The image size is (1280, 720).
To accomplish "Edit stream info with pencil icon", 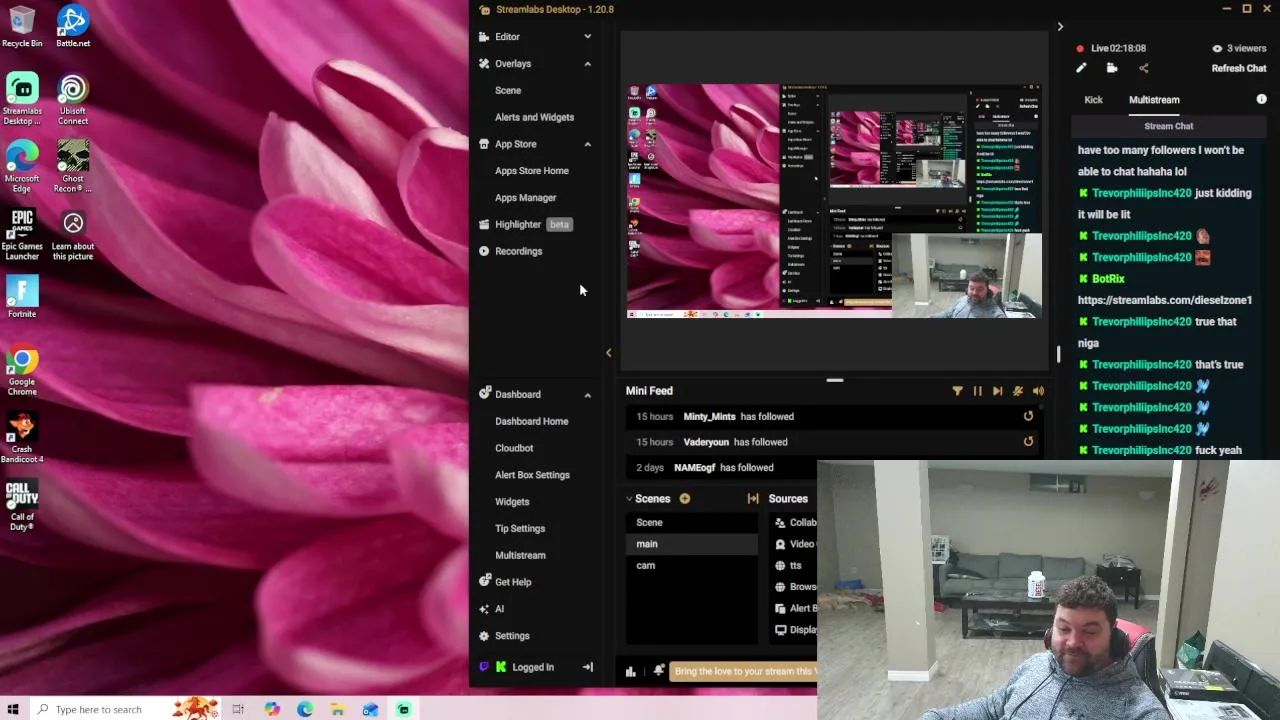I will pyautogui.click(x=1081, y=68).
